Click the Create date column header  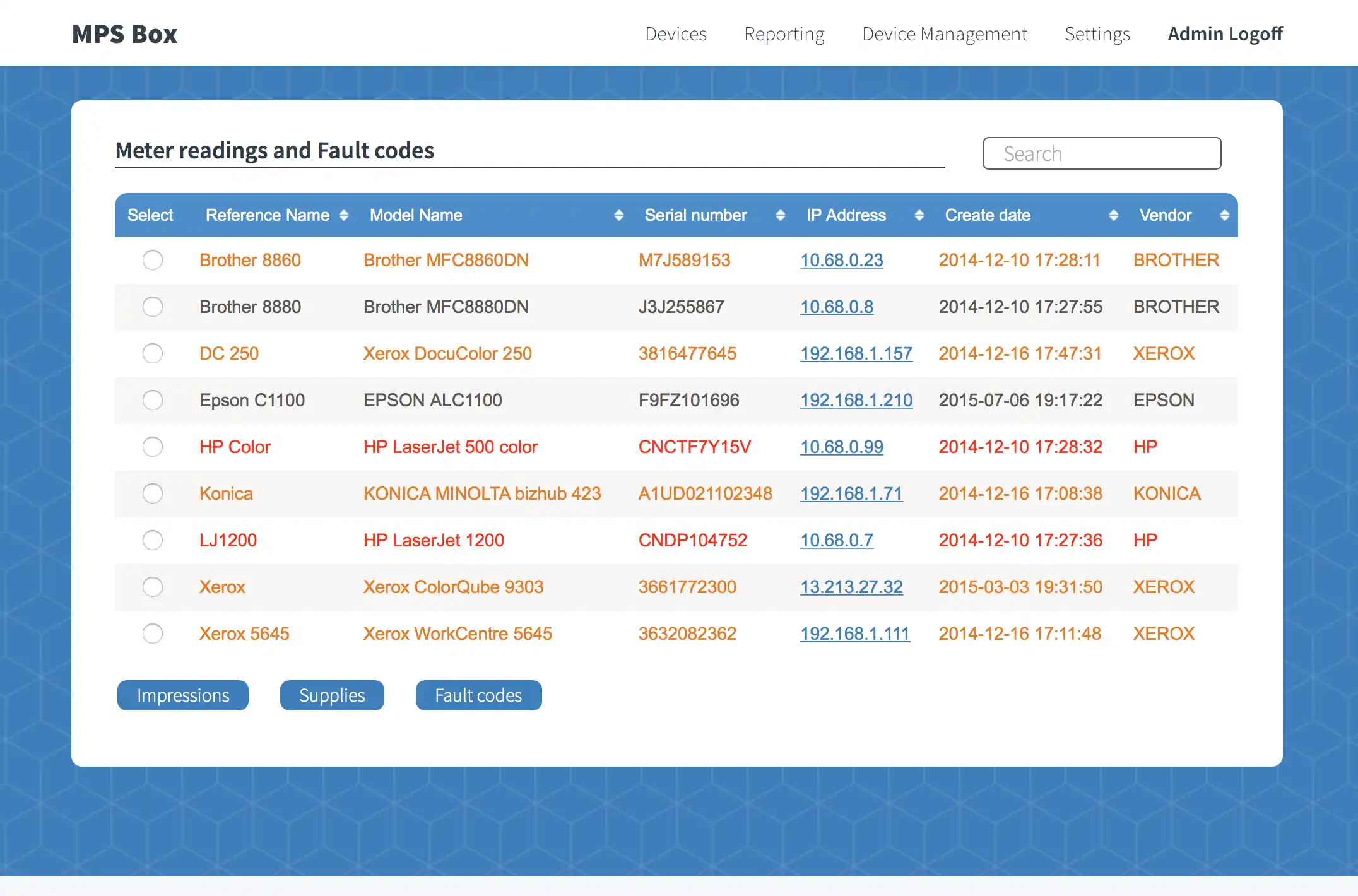988,216
